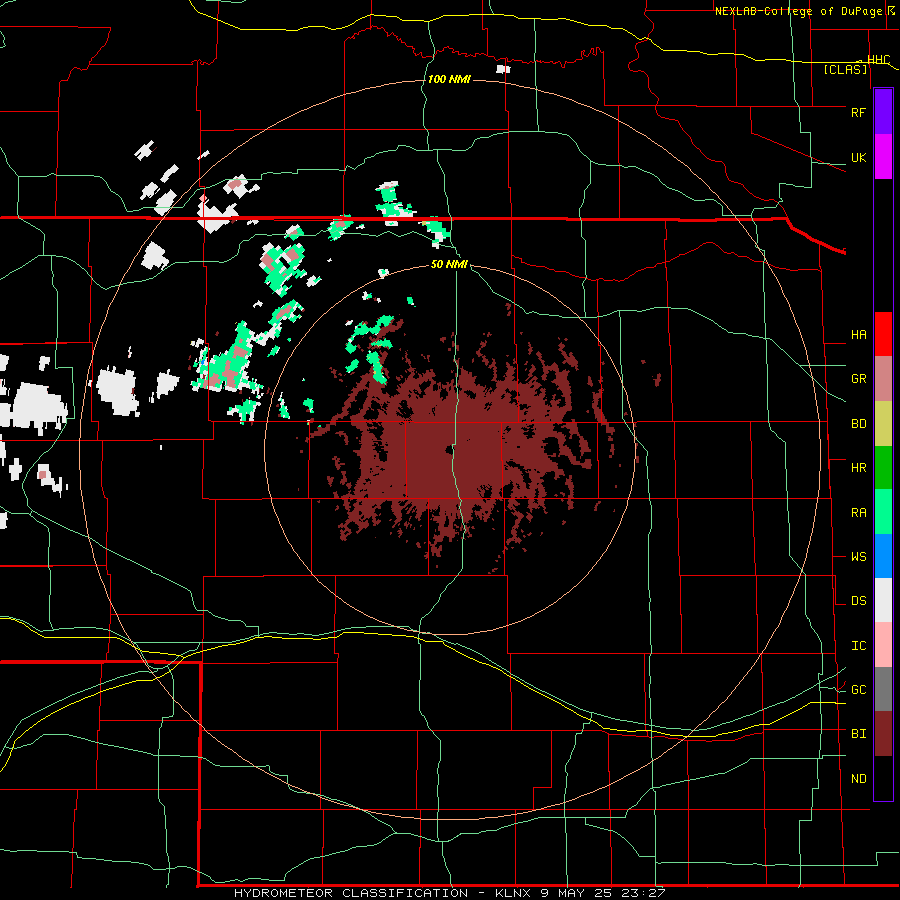Click the yellow BD big drops swatch
This screenshot has width=900, height=900.
[883, 424]
